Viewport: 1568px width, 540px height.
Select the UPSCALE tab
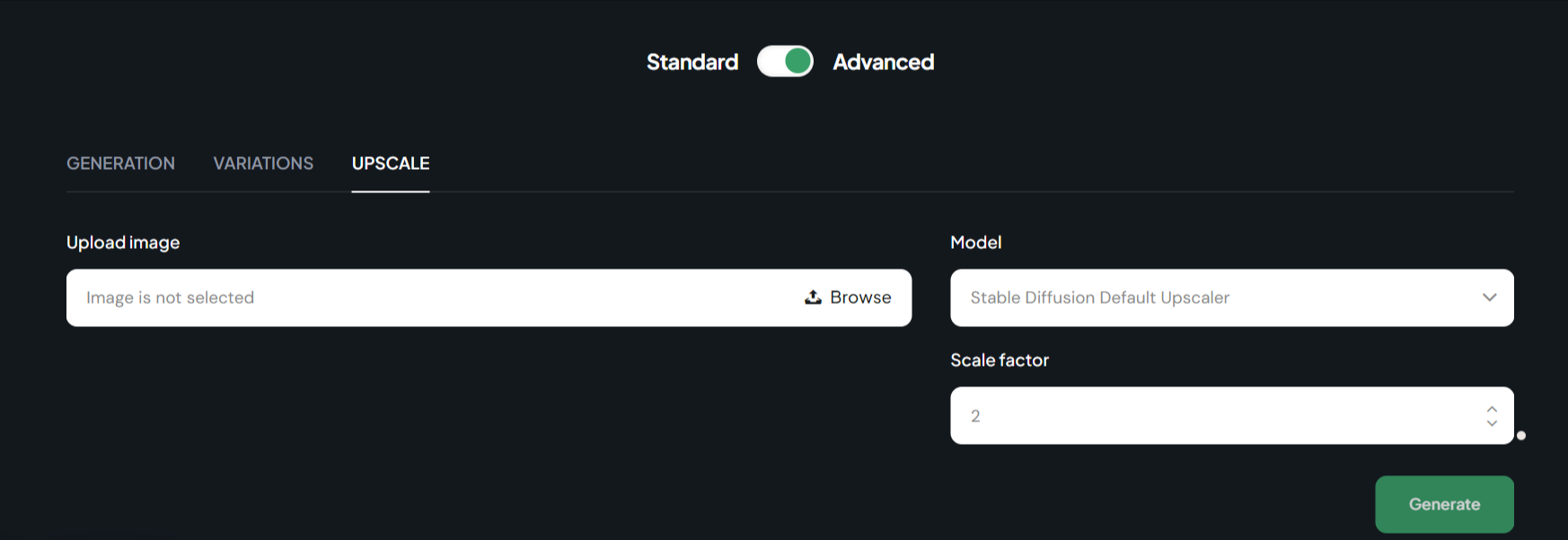[x=391, y=164]
